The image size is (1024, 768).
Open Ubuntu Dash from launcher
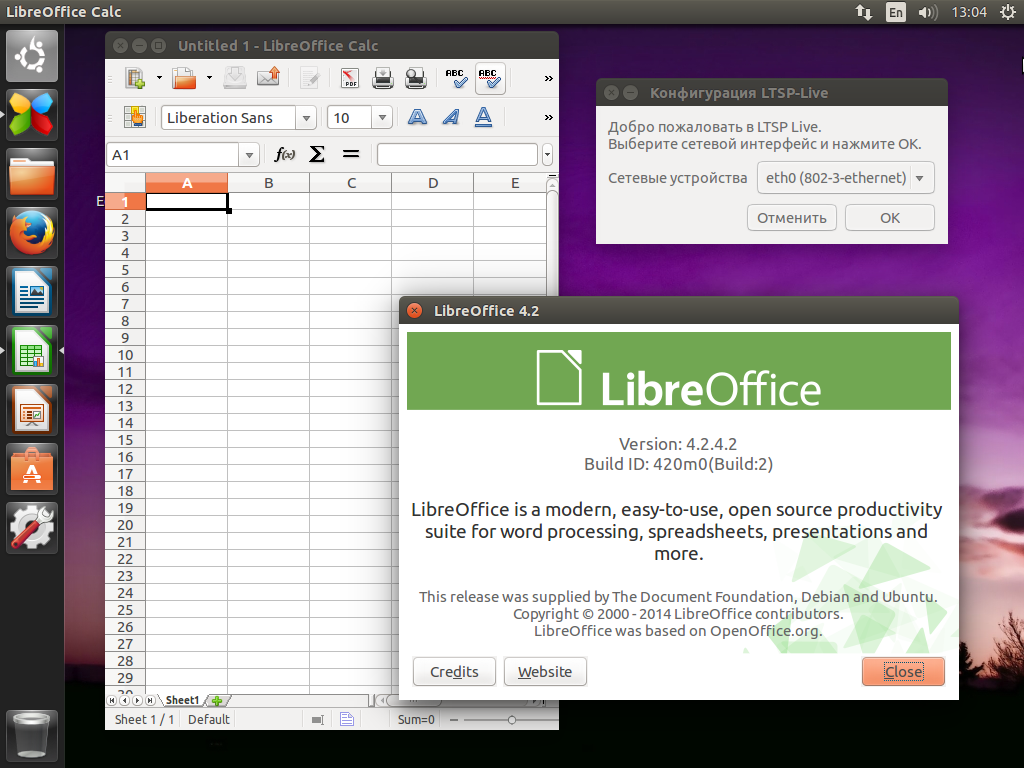click(x=32, y=56)
